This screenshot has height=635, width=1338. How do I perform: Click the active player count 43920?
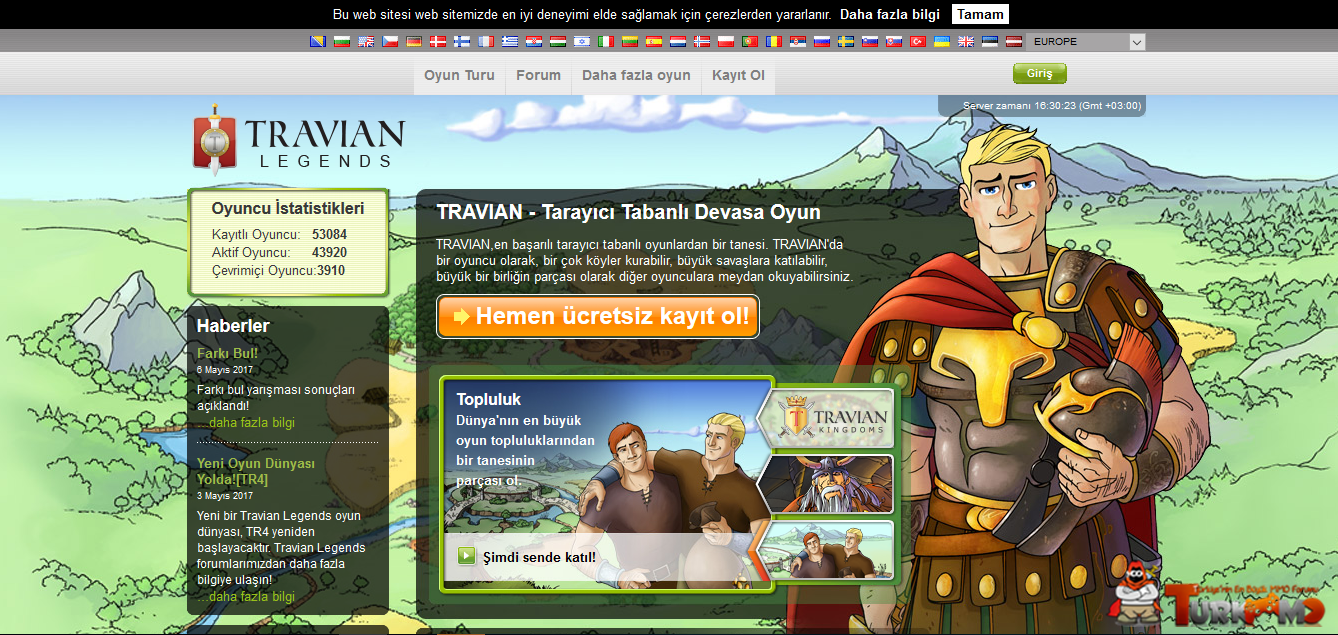pos(330,253)
